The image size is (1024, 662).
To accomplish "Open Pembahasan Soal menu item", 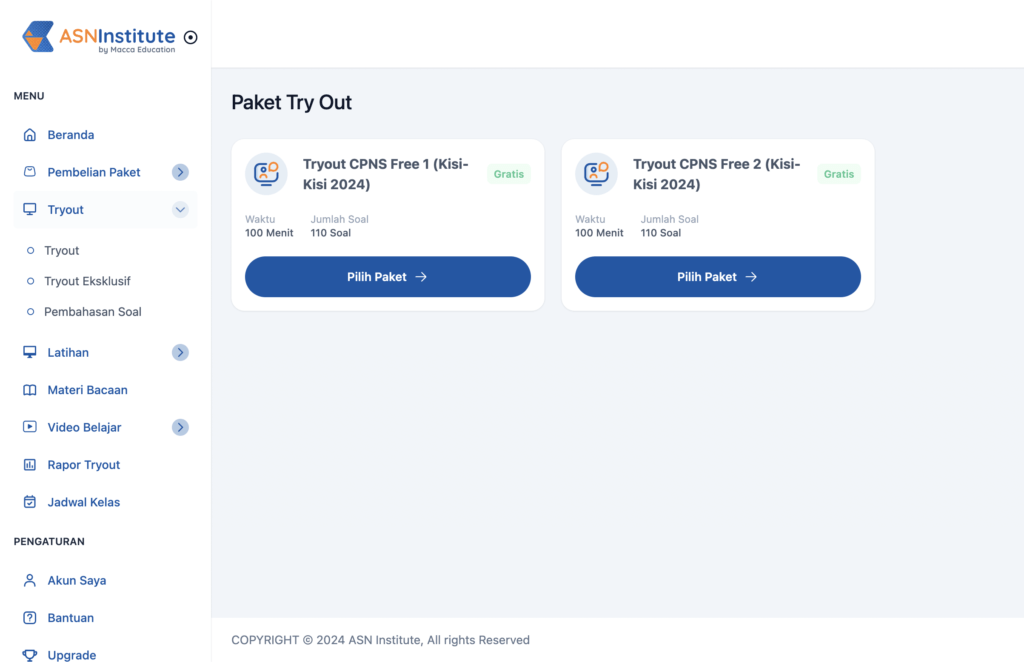I will coord(92,312).
